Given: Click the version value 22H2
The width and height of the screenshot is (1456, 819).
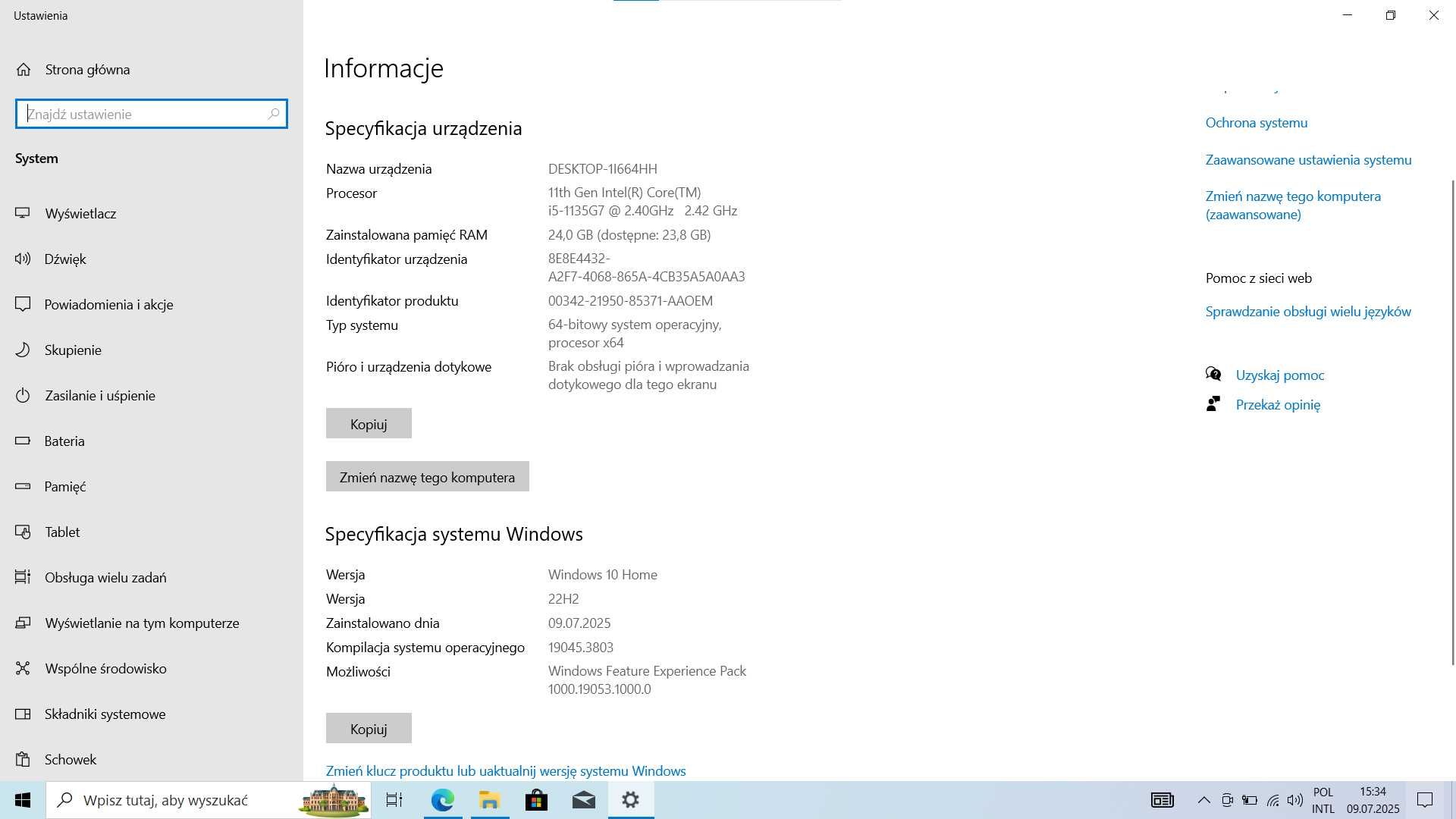Looking at the screenshot, I should coord(563,598).
